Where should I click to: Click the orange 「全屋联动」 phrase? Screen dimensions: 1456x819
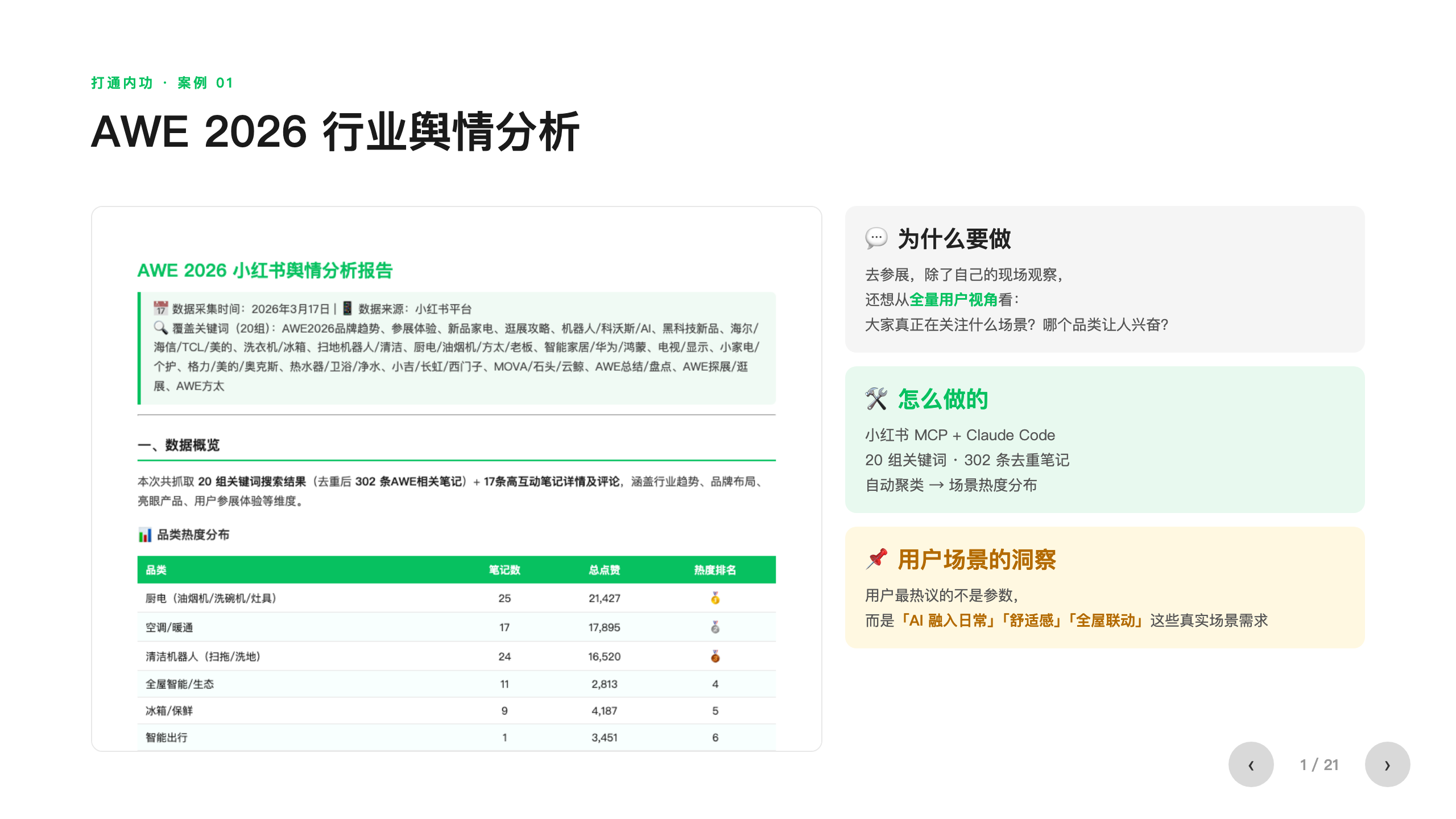[1105, 621]
